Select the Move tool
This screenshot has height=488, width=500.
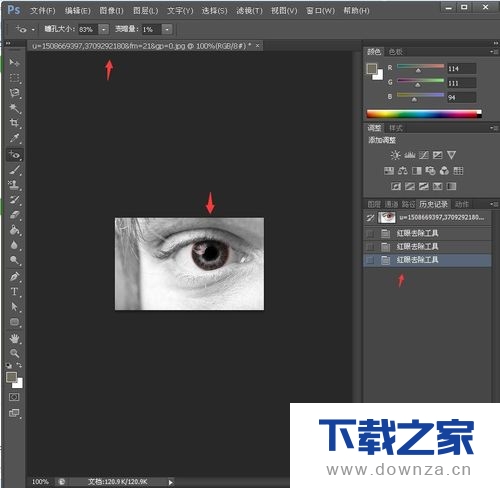click(x=14, y=62)
